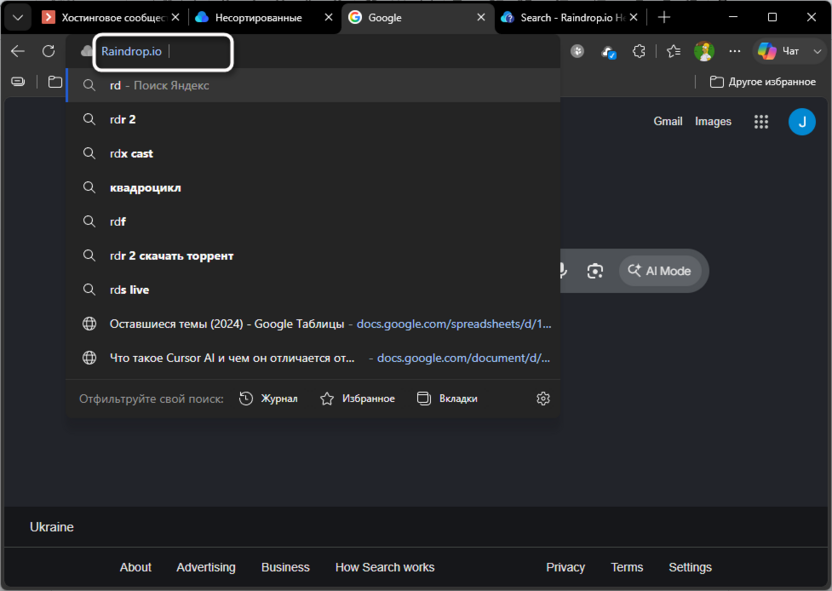This screenshot has height=591, width=832.
Task: Open the Business footer link
Action: click(x=285, y=567)
